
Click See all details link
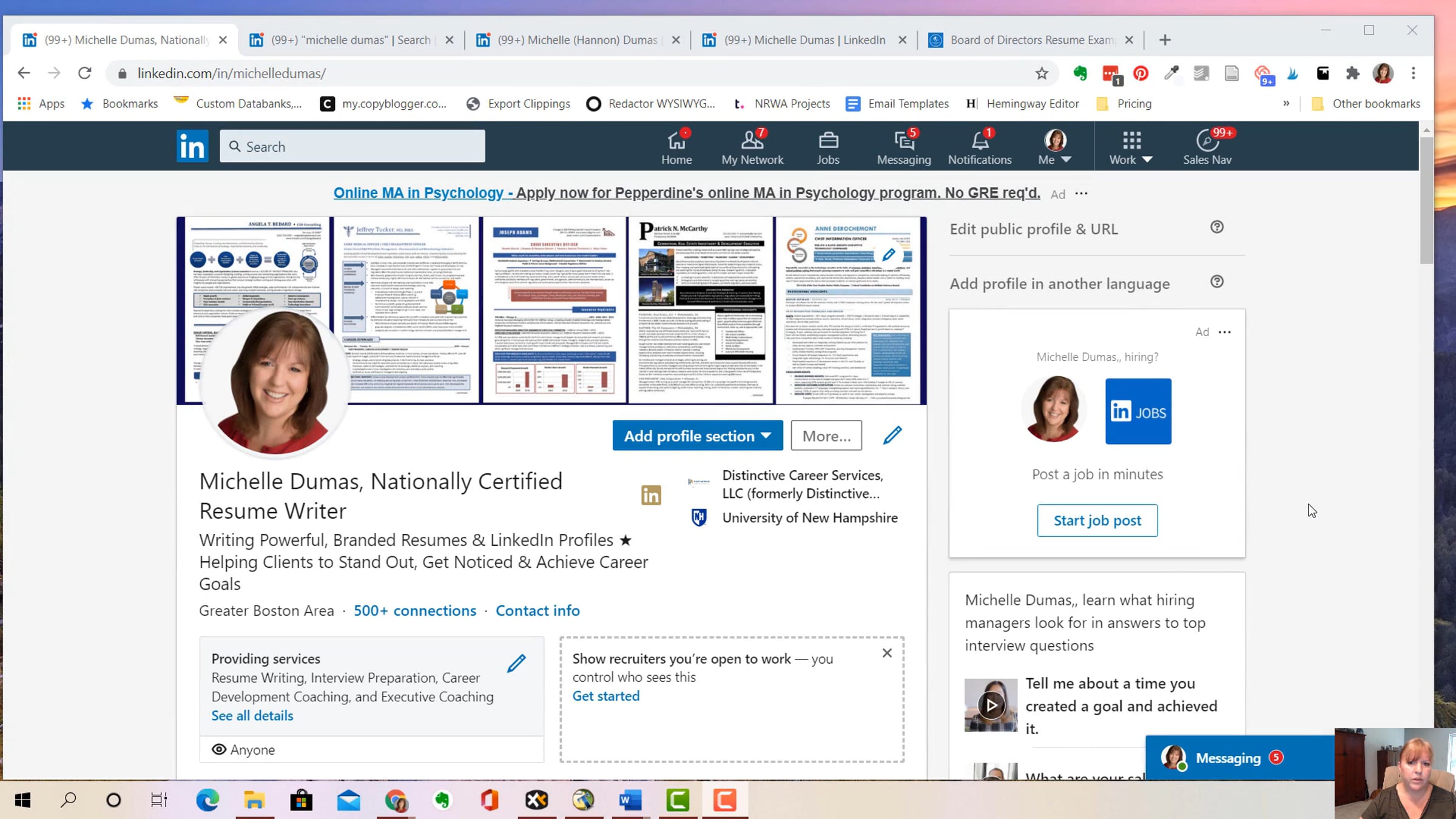pos(252,716)
